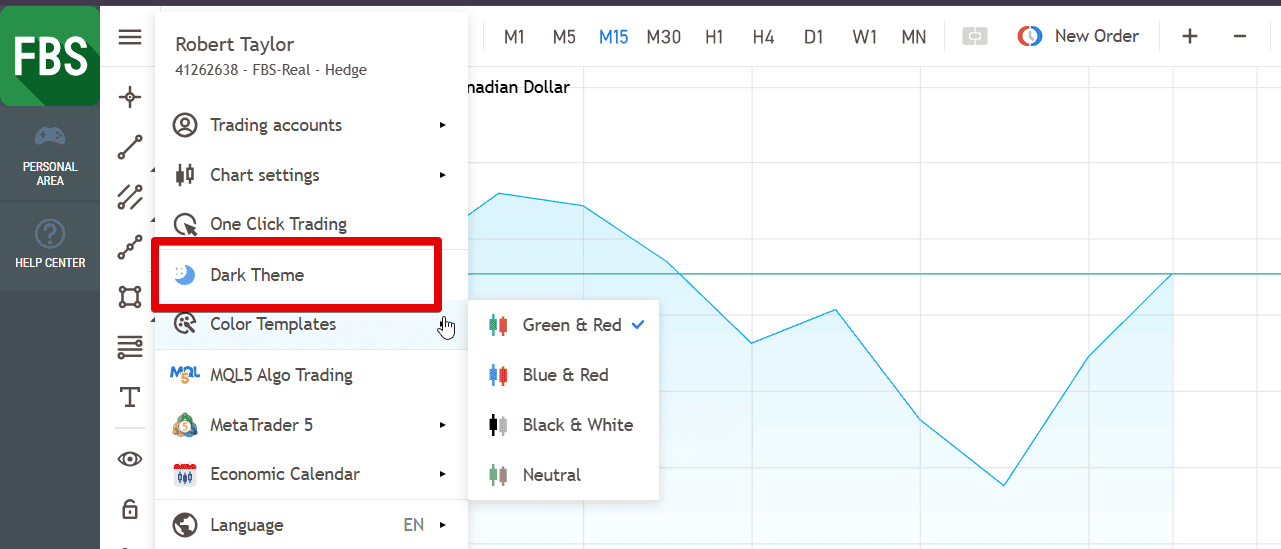Pick the Black & White color template
The image size is (1281, 549).
[x=577, y=425]
